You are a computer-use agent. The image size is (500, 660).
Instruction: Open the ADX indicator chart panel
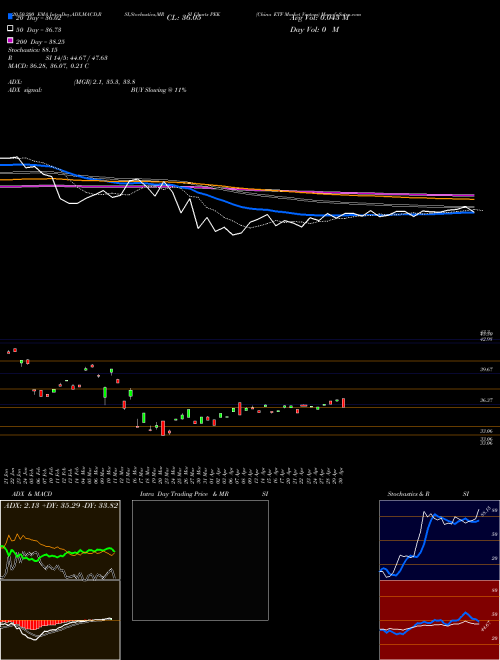[60, 540]
